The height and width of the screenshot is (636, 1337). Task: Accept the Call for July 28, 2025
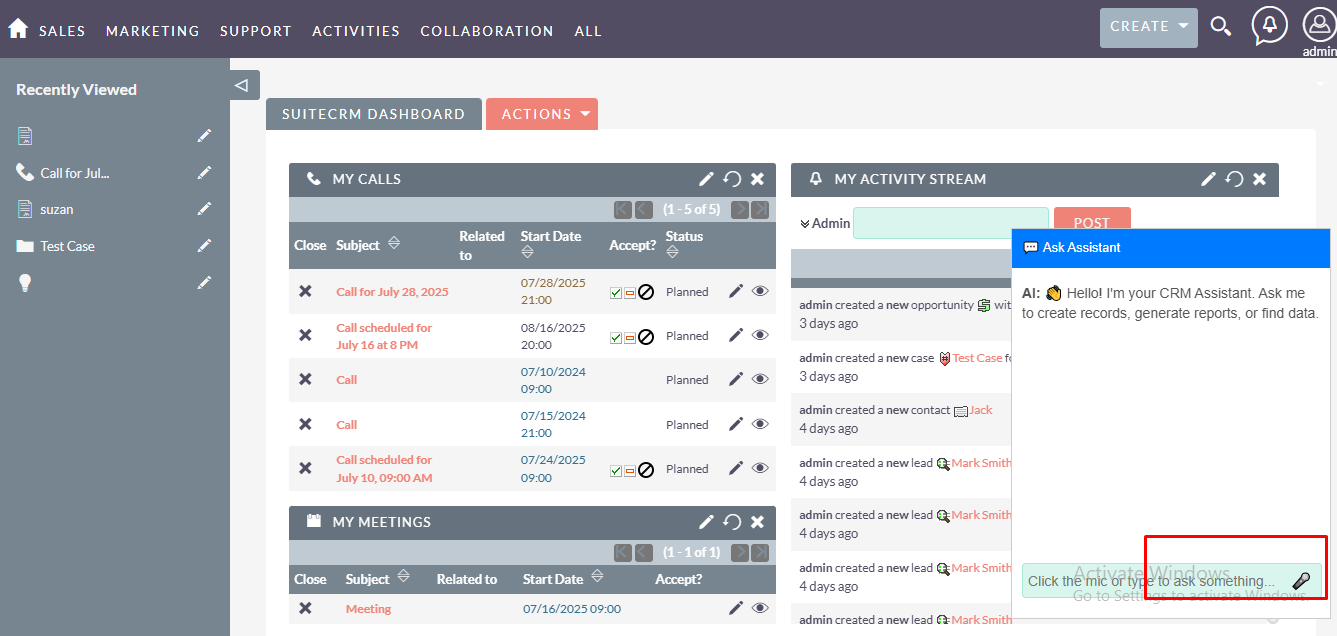(x=616, y=293)
